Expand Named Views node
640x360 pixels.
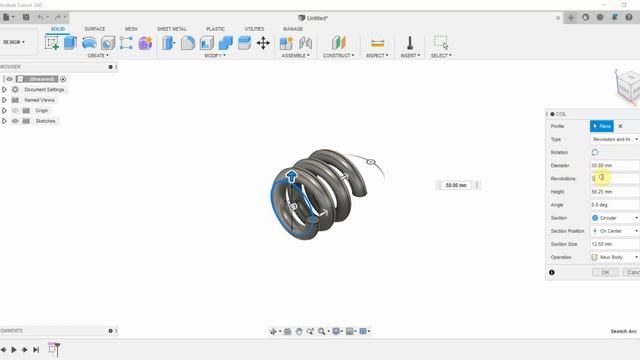tap(4, 100)
